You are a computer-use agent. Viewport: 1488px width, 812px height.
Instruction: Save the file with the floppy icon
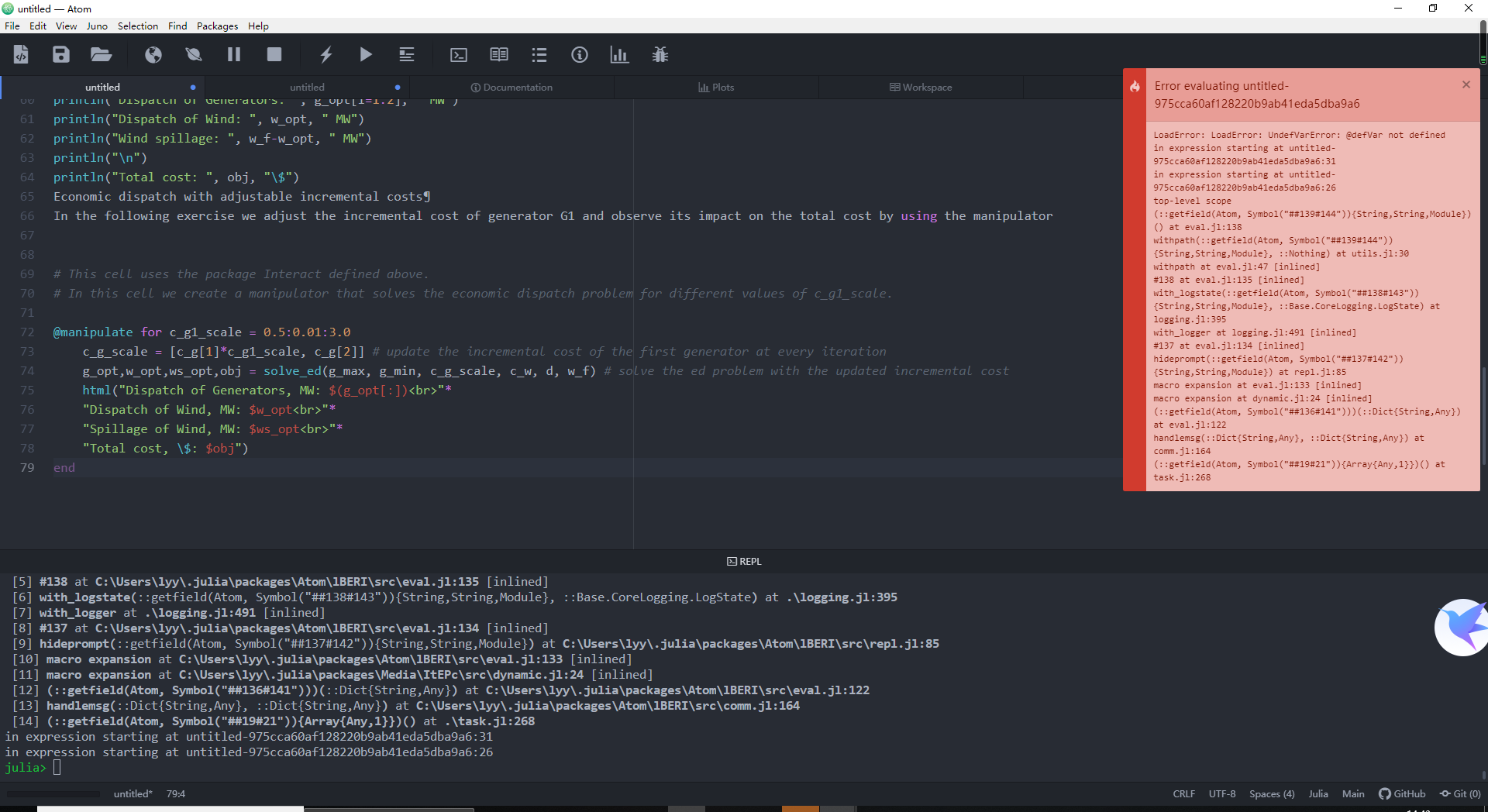tap(61, 54)
